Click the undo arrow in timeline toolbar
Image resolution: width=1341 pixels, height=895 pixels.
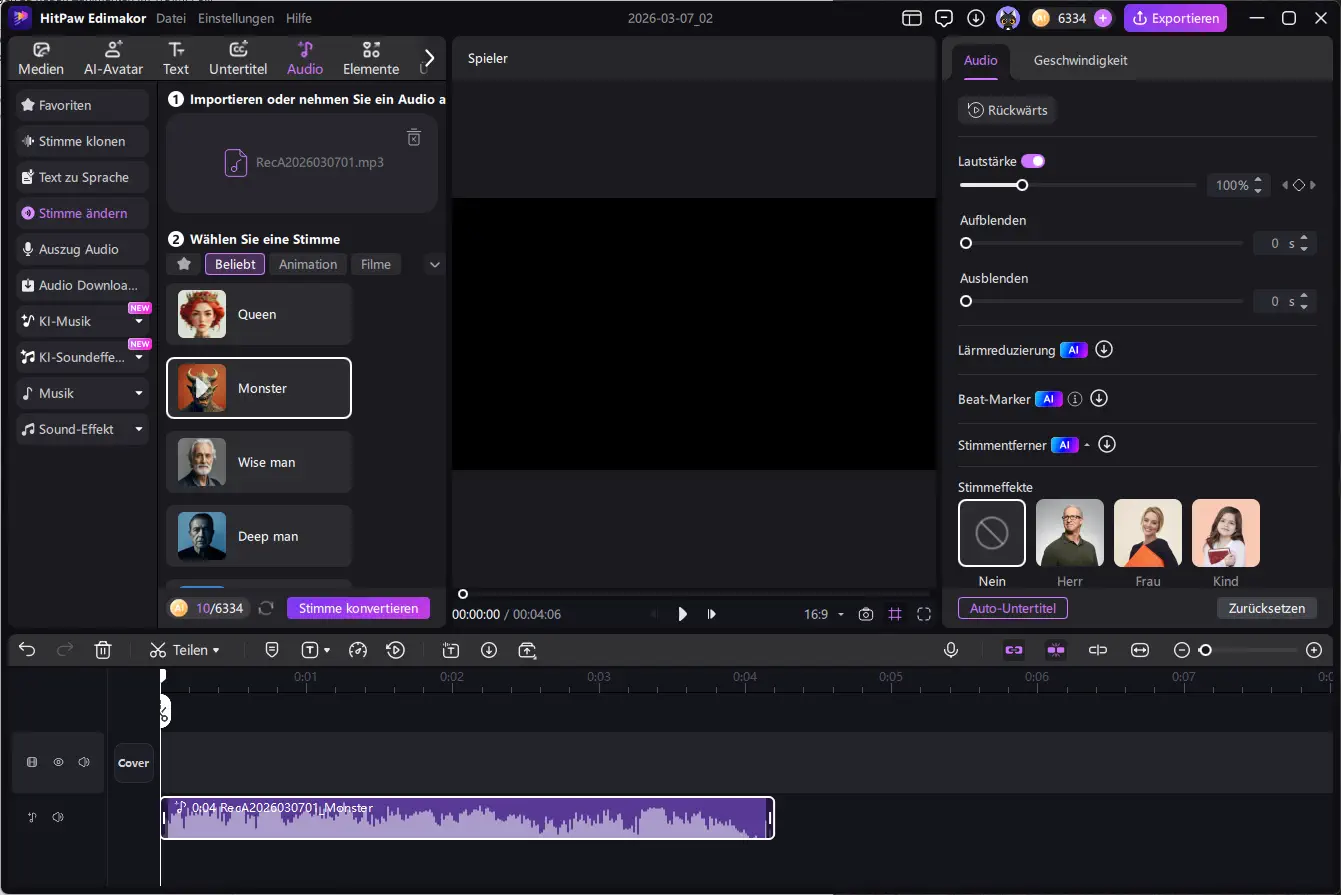coord(27,650)
